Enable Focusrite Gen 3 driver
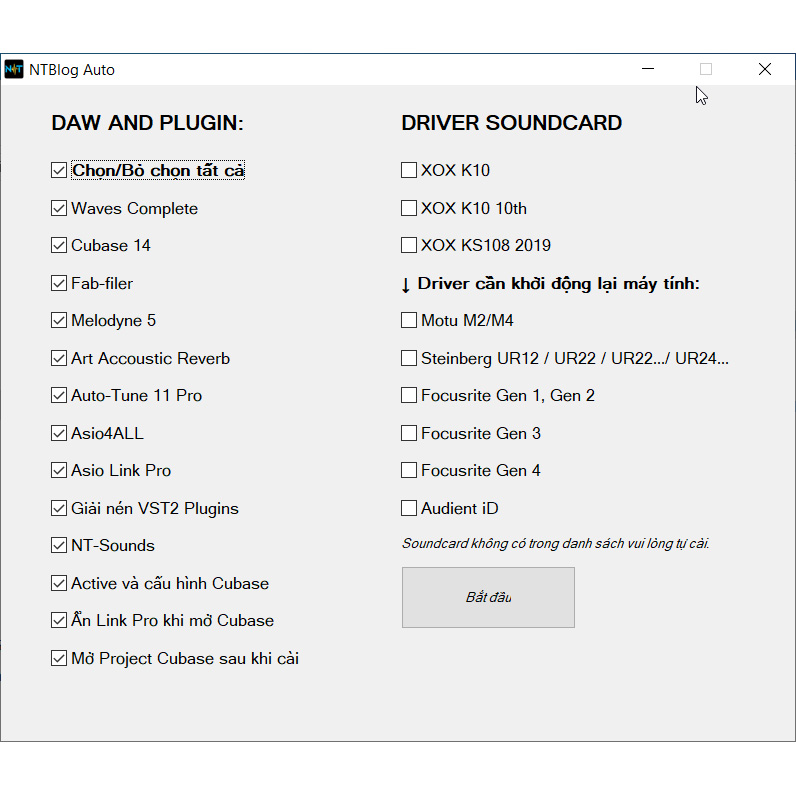The width and height of the screenshot is (796, 796). click(x=409, y=433)
